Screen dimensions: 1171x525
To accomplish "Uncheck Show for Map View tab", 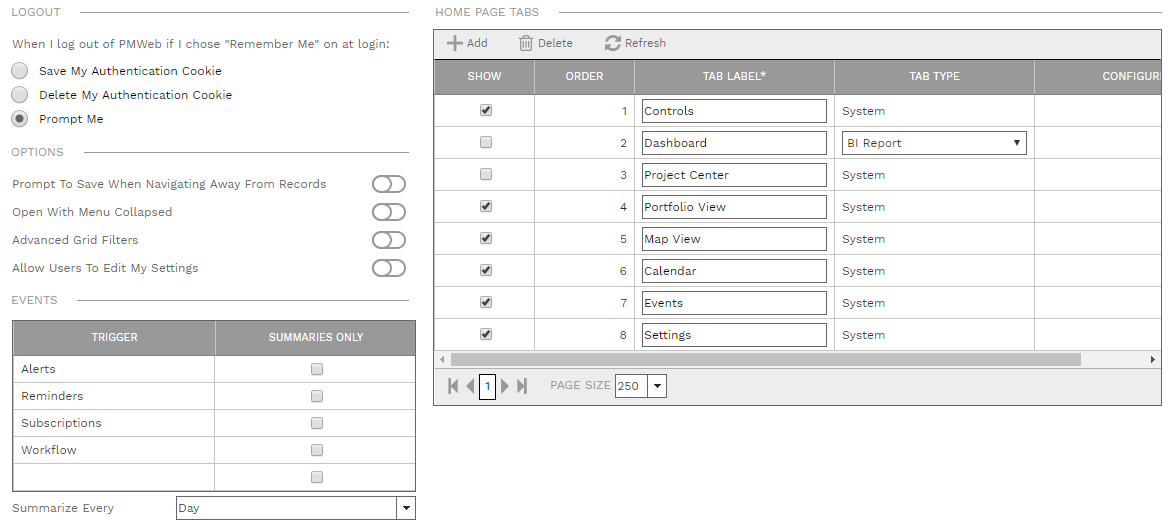I will [x=485, y=237].
